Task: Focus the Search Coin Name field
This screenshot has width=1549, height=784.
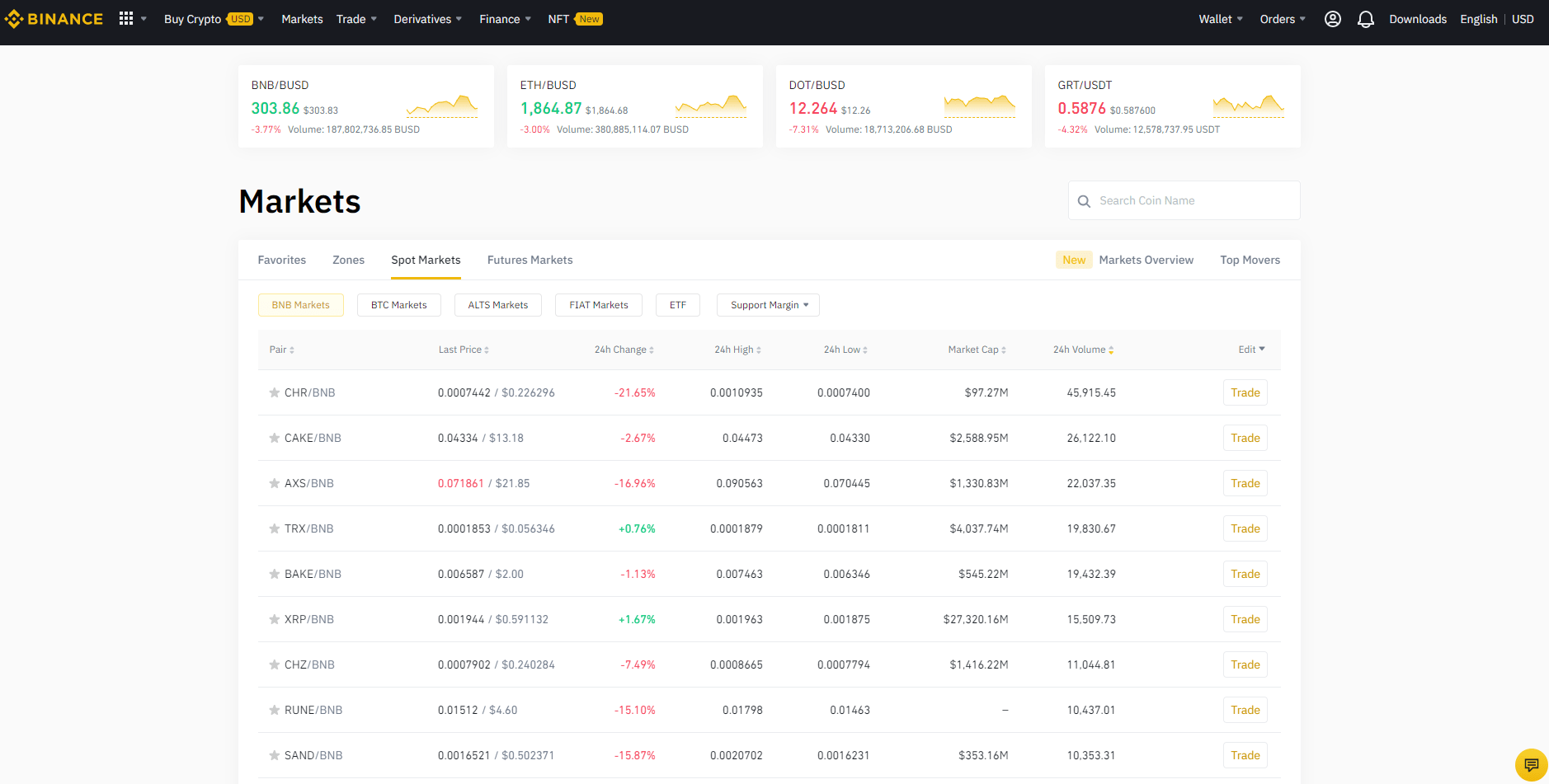Action: [1184, 200]
